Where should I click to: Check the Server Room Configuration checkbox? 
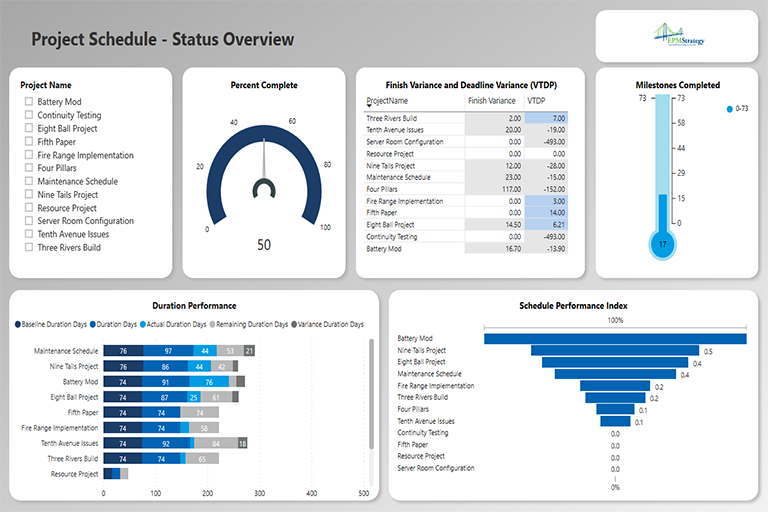point(29,220)
